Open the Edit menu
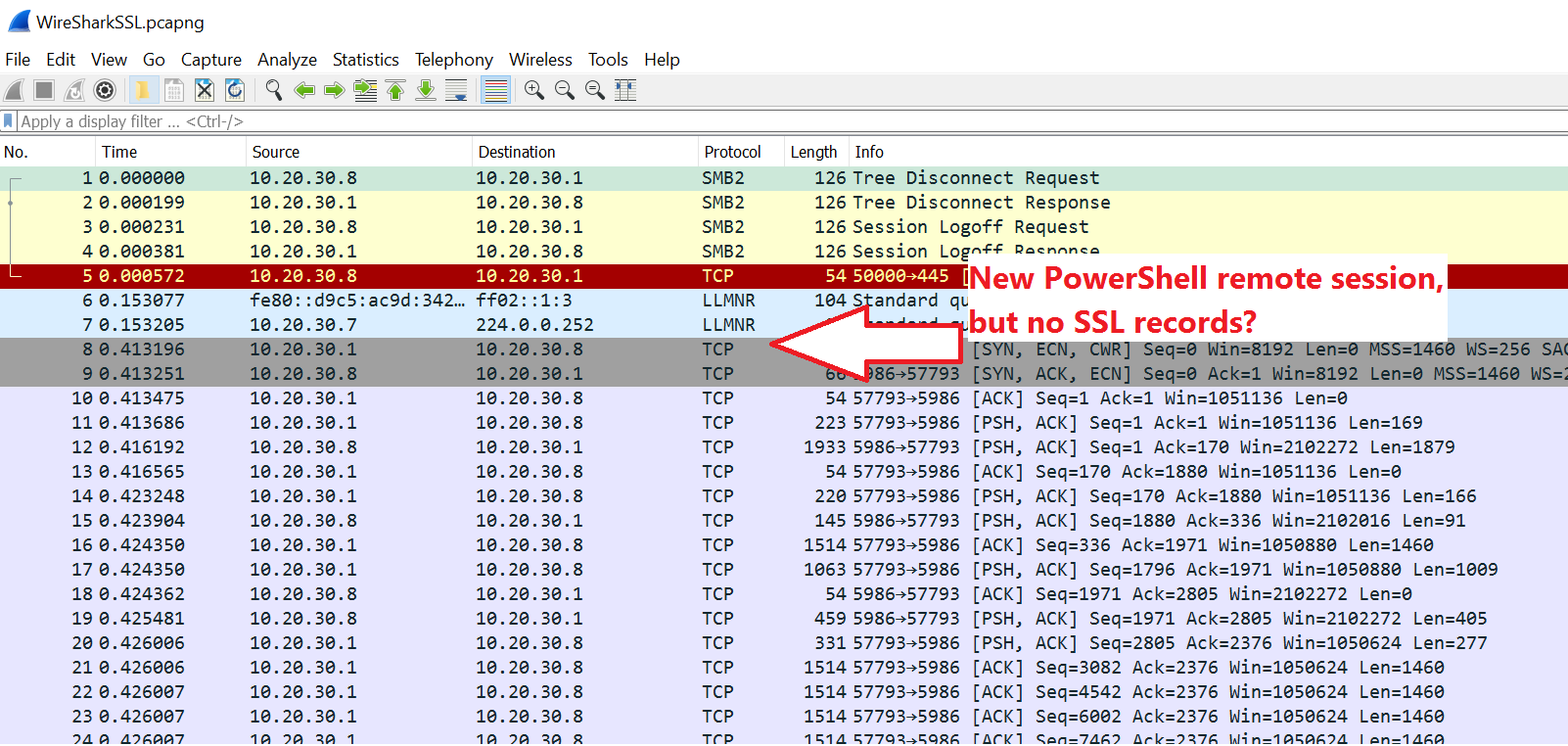Image resolution: width=1568 pixels, height=746 pixels. [61, 60]
